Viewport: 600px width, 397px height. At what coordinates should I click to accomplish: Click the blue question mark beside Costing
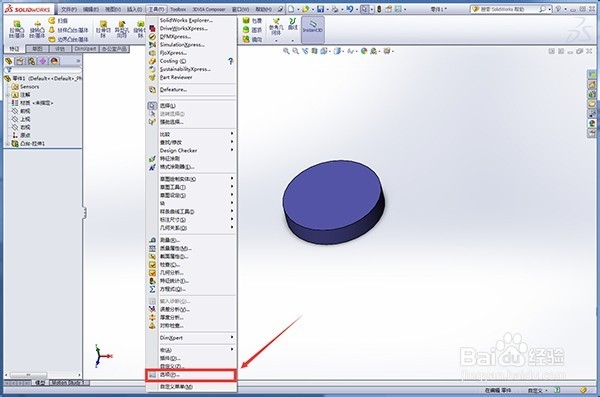[x=230, y=61]
